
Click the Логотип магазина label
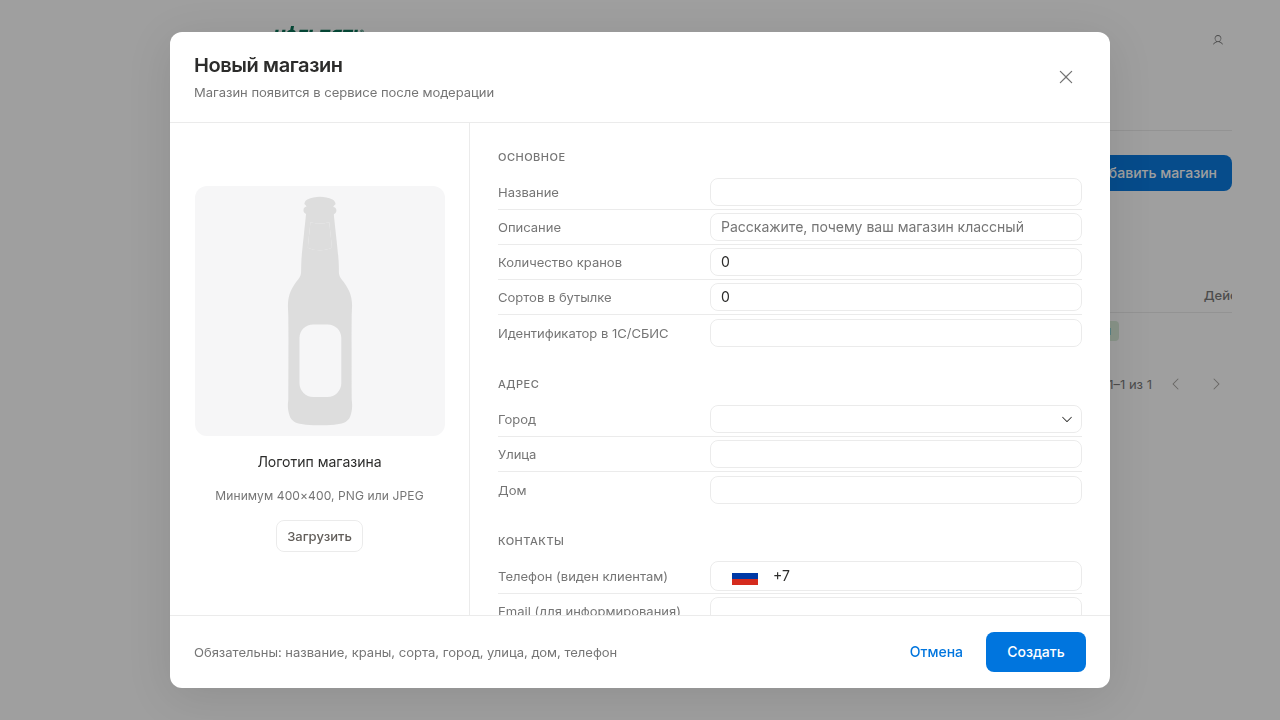pyautogui.click(x=320, y=462)
